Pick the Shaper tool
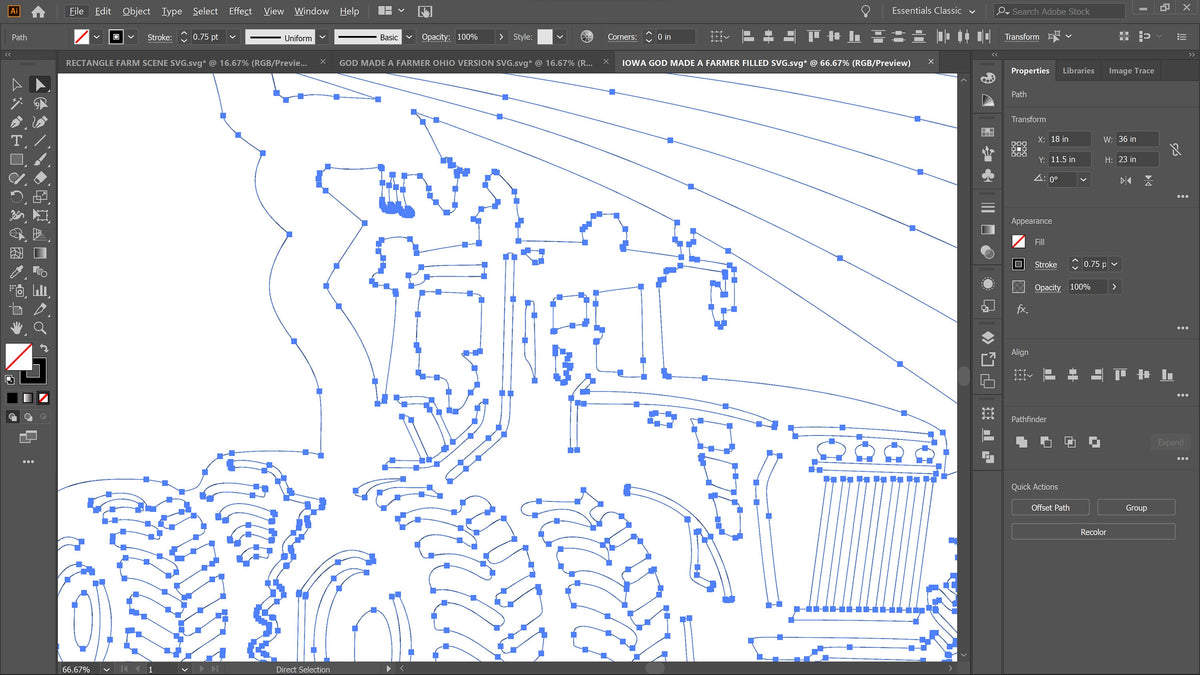Viewport: 1200px width, 675px height. (x=17, y=178)
